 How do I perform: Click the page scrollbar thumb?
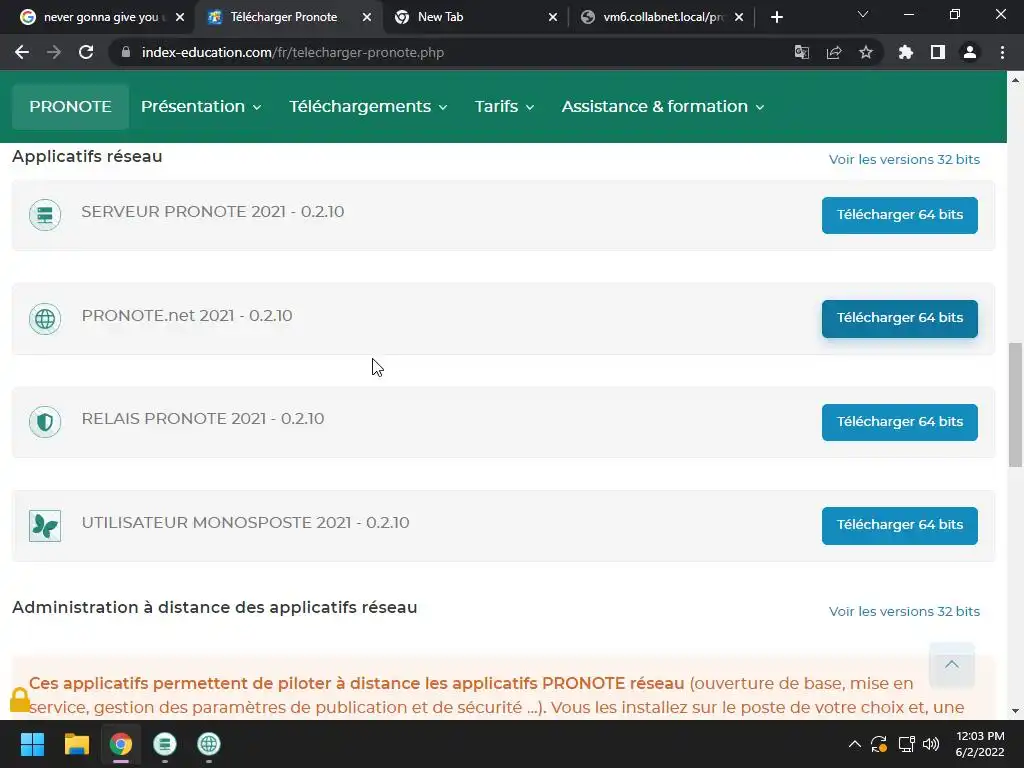1015,405
